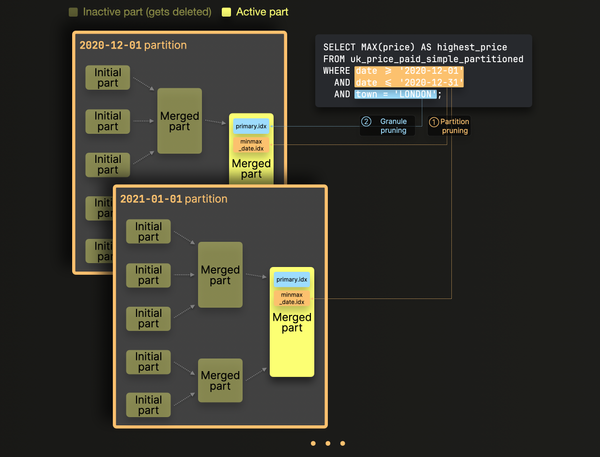The width and height of the screenshot is (600, 457).
Task: Click the topmost Initial part in 2021-01-01 partition
Action: tap(148, 231)
